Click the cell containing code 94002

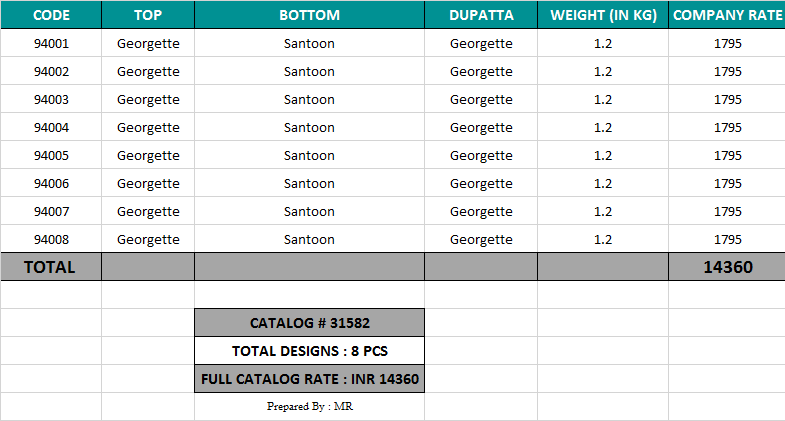(51, 71)
